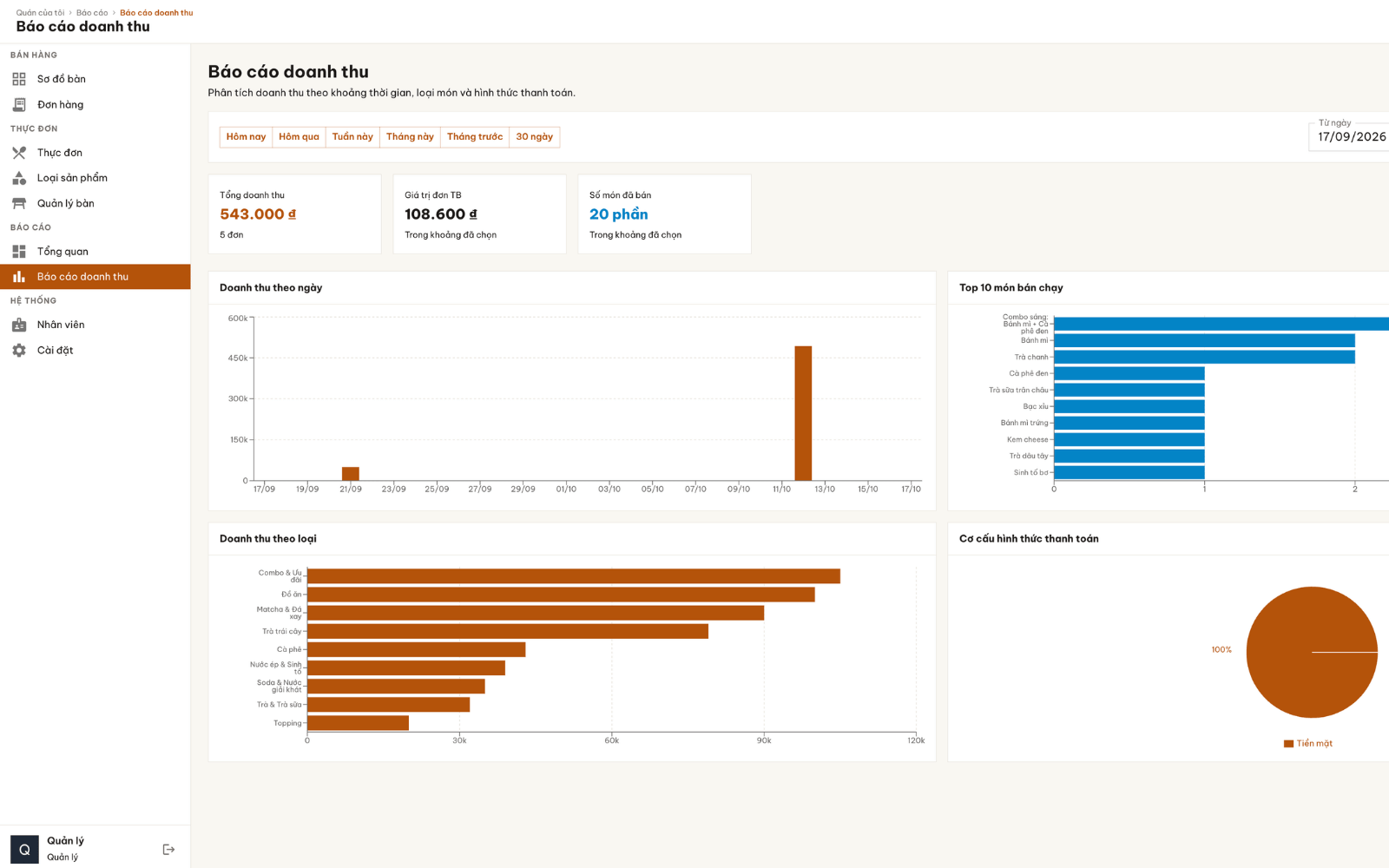The image size is (1389, 868).
Task: Click the Cà phê category bar
Action: (x=416, y=649)
